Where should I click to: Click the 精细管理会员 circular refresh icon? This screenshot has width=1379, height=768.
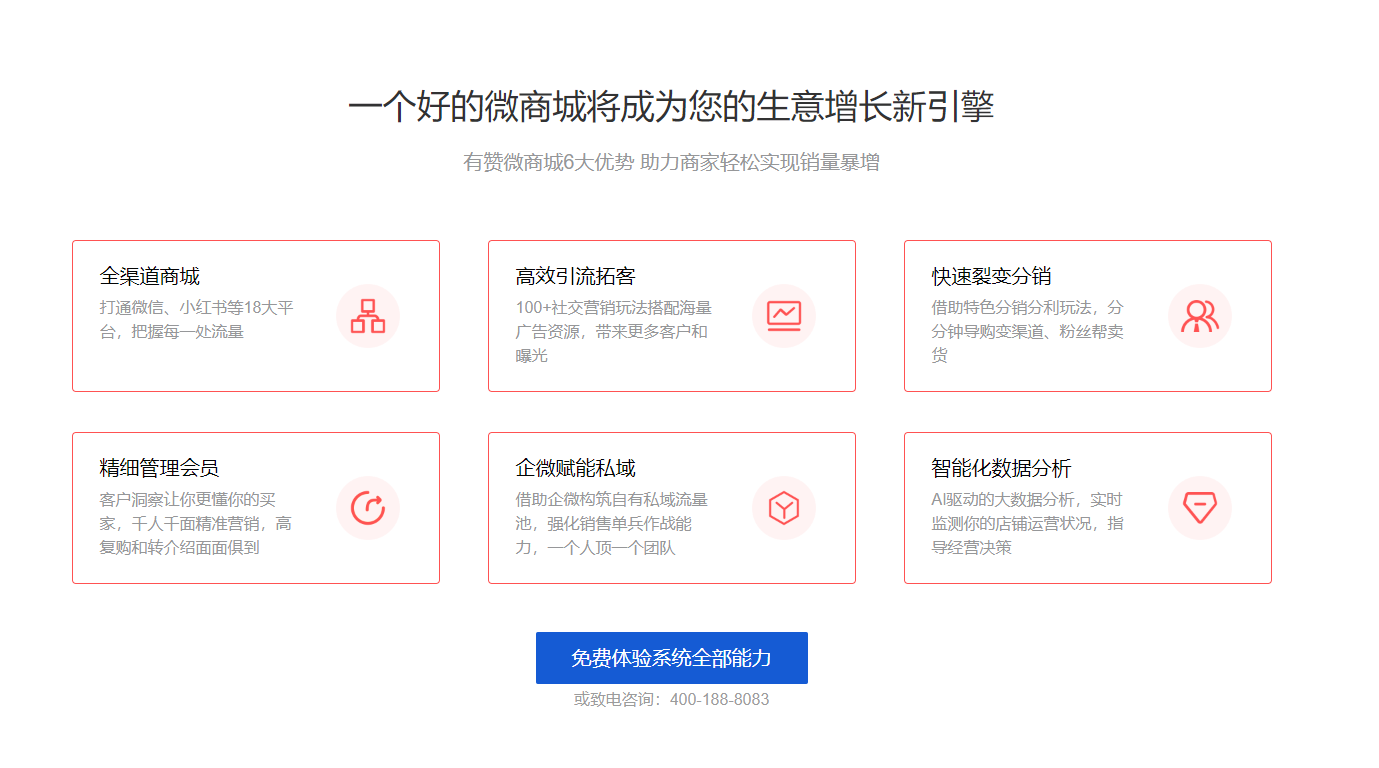pos(368,508)
